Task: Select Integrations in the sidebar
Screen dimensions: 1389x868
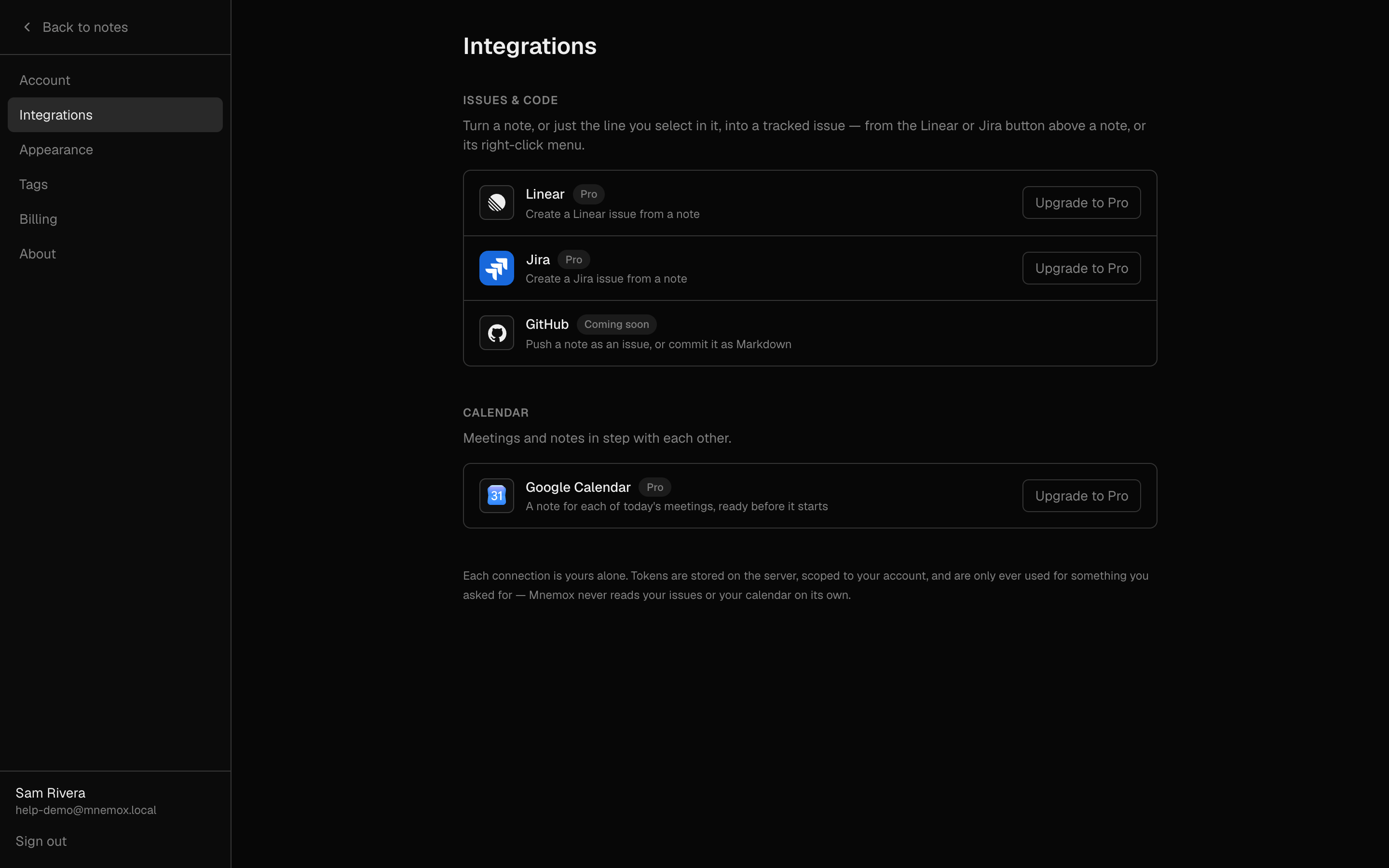Action: pos(115,115)
